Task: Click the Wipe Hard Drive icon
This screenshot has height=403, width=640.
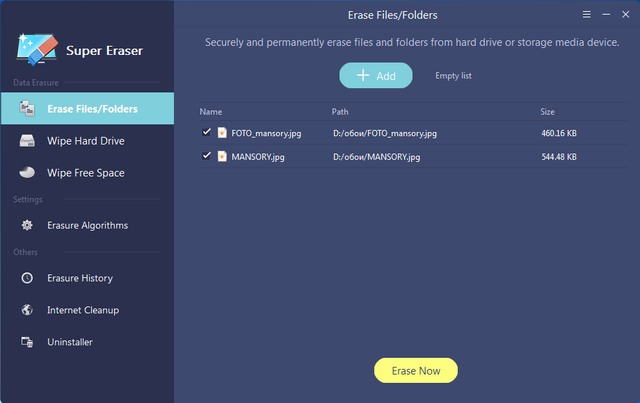Action: (28, 141)
